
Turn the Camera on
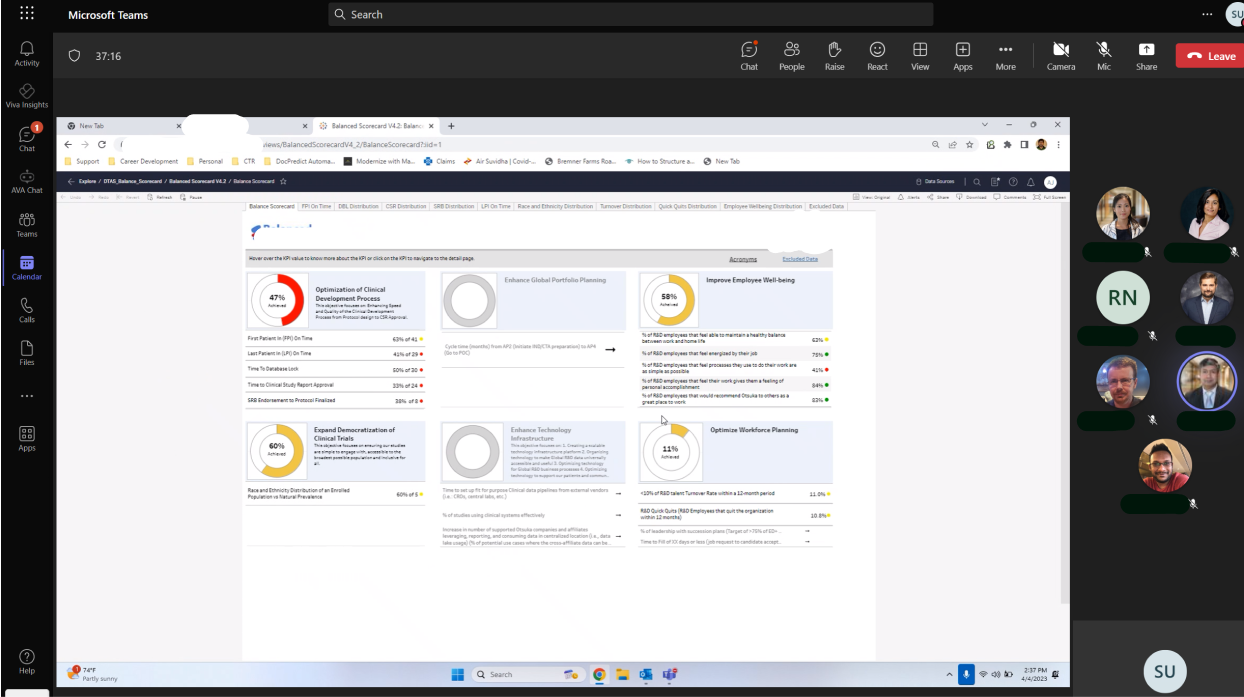coord(1061,55)
